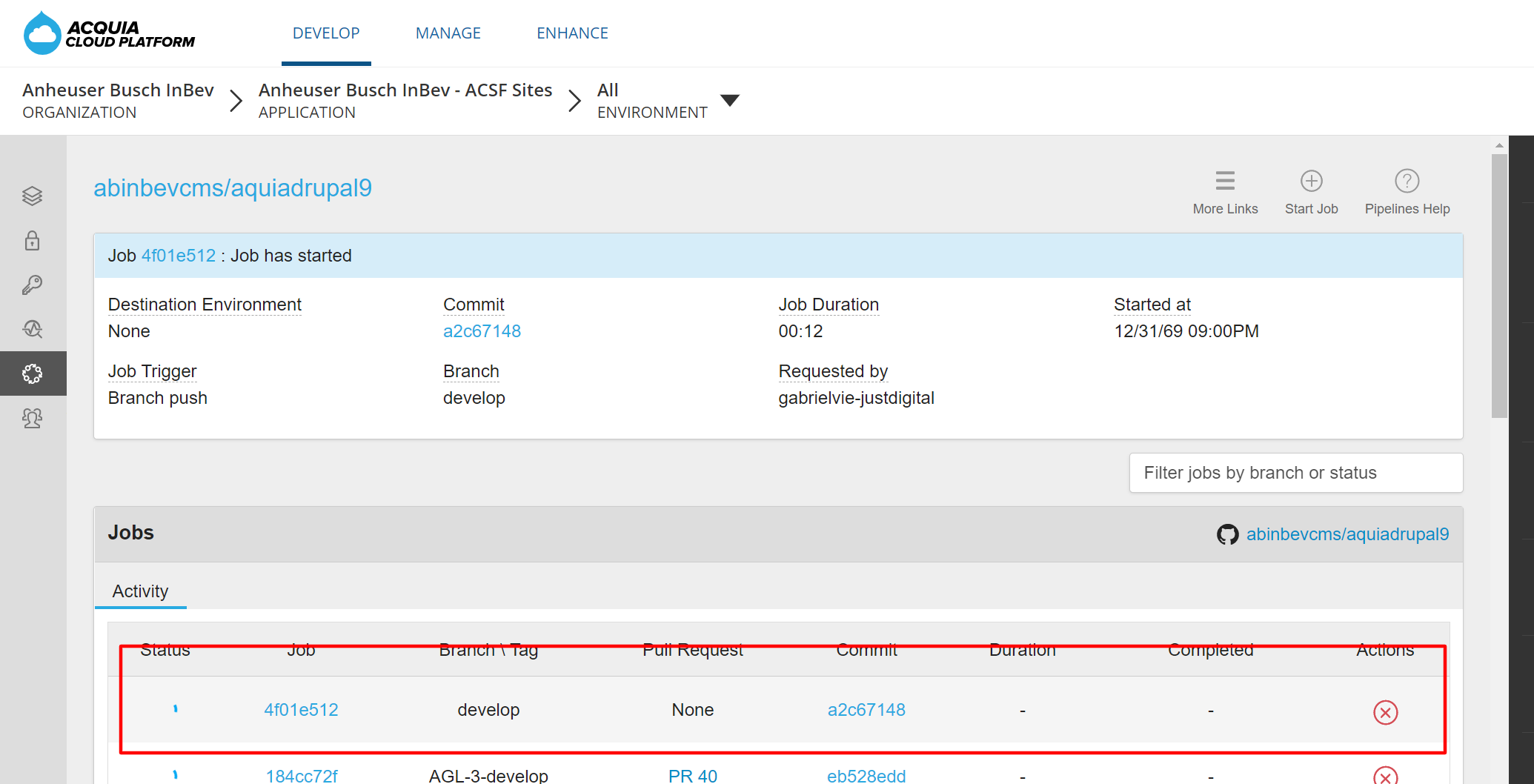
Task: Open the abinbevcms/aquiadrupal9 page title link
Action: click(233, 188)
